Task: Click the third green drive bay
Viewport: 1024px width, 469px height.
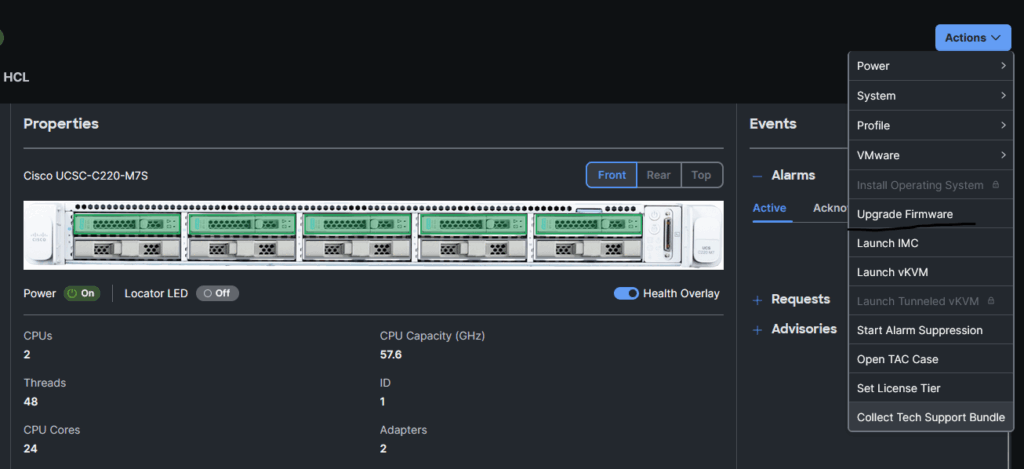Action: [357, 224]
